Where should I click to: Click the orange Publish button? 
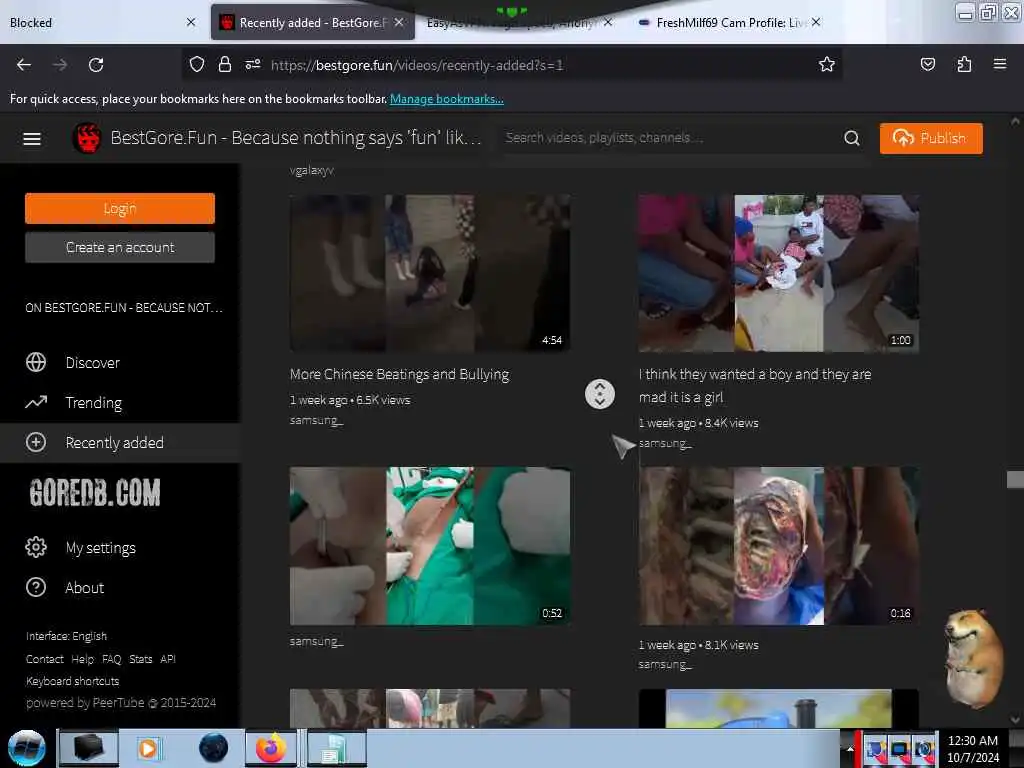(x=931, y=138)
